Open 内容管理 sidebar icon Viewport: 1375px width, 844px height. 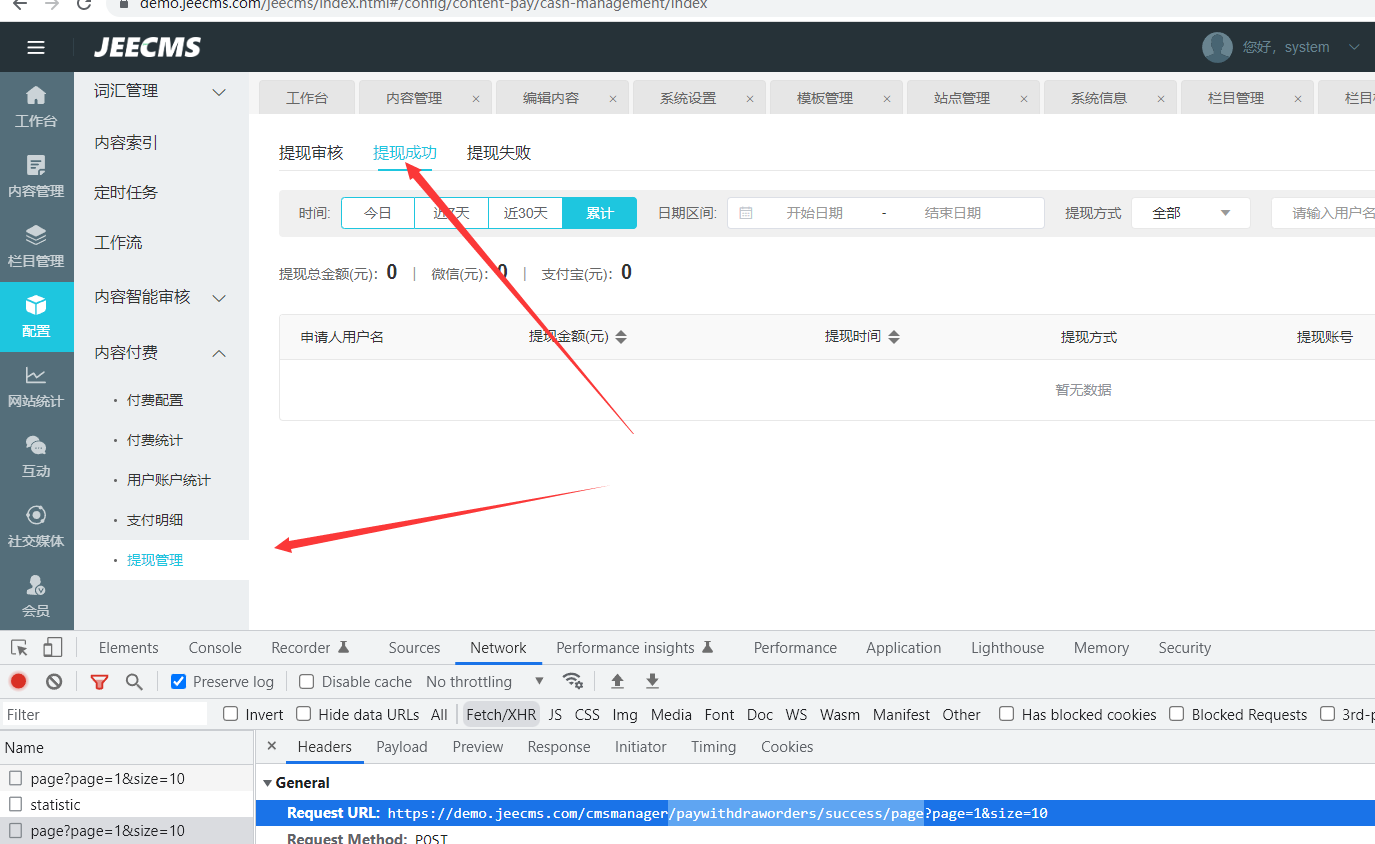pyautogui.click(x=36, y=176)
